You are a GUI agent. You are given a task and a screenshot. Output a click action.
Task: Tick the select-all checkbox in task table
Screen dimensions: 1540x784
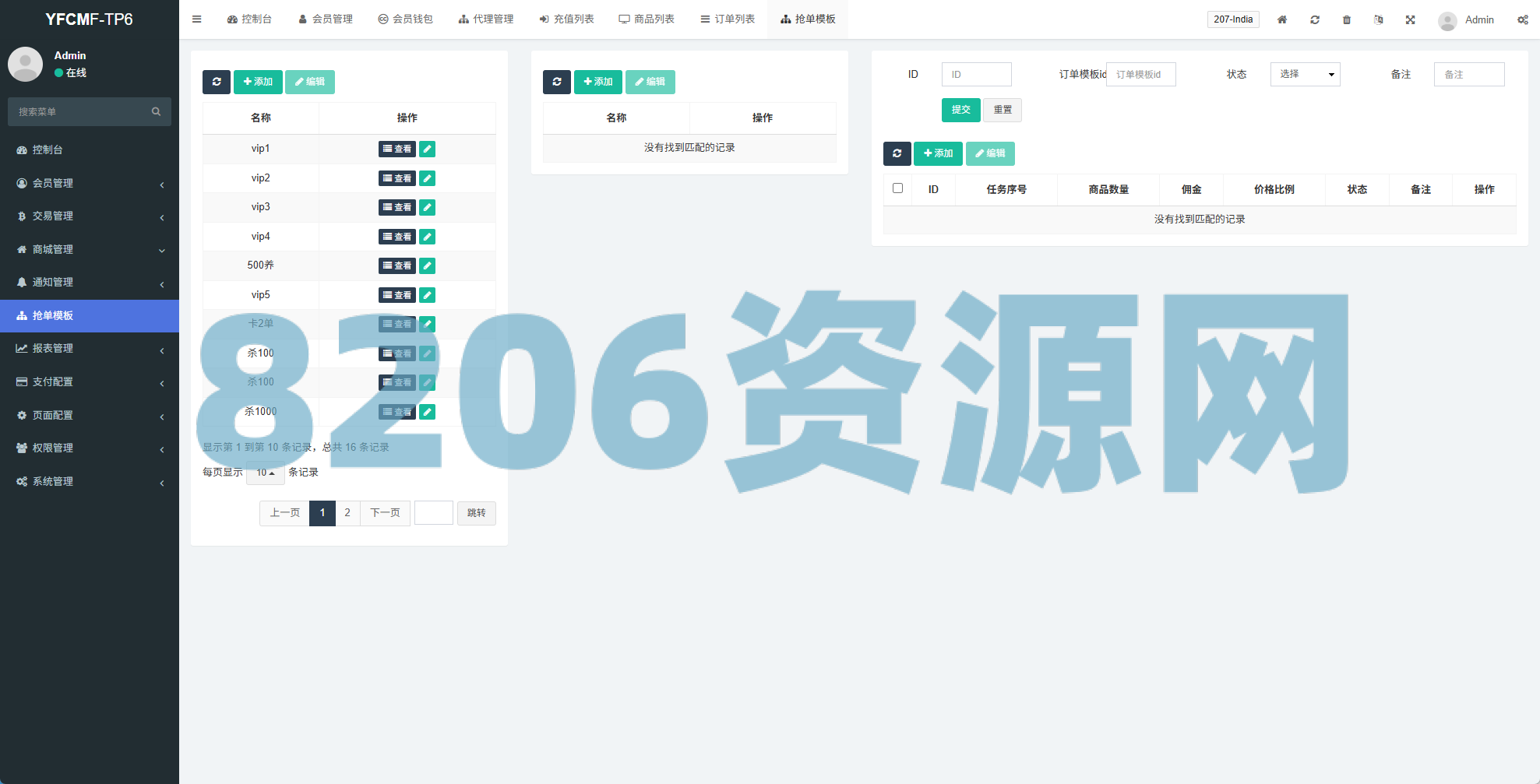[x=897, y=188]
